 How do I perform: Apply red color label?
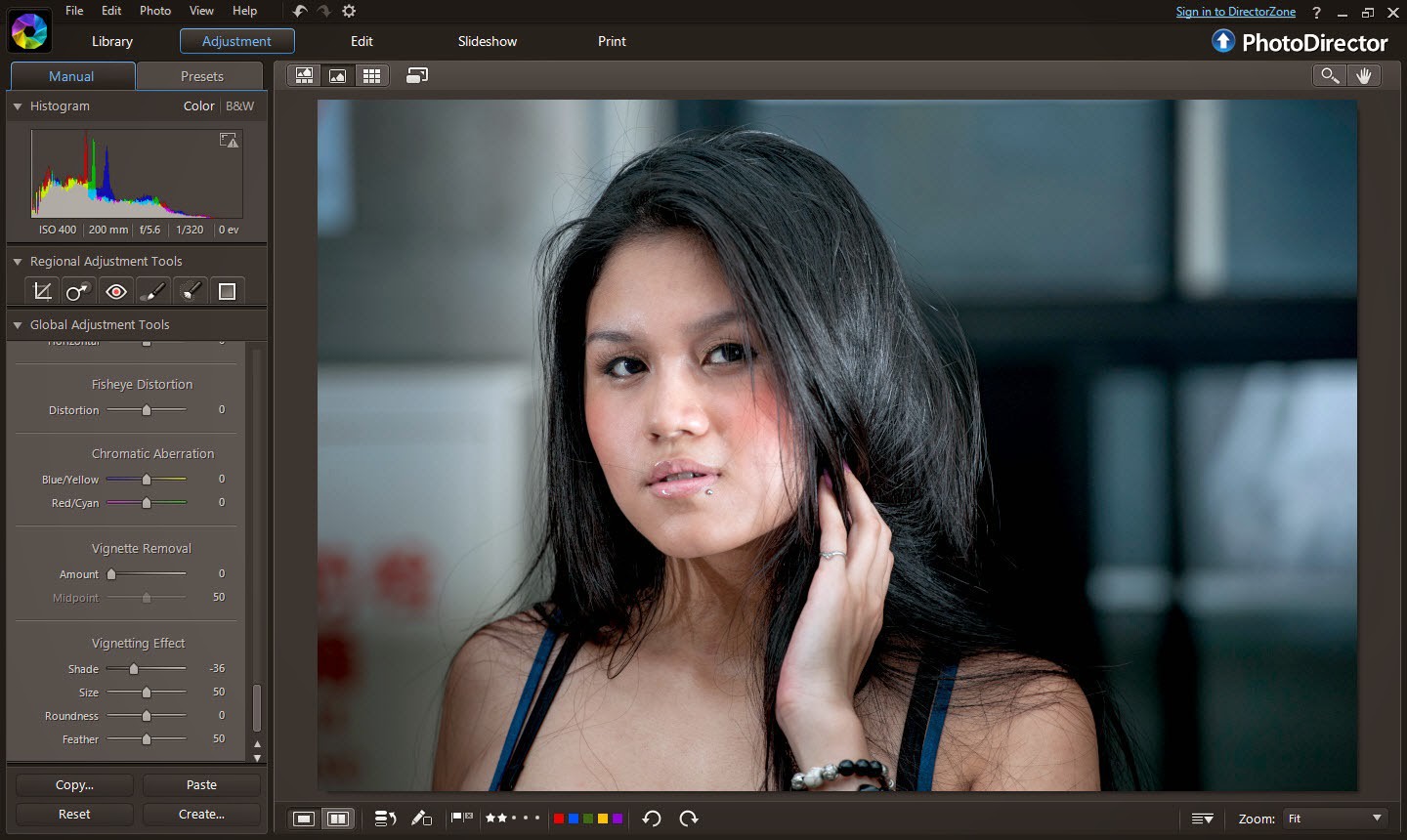pyautogui.click(x=559, y=819)
